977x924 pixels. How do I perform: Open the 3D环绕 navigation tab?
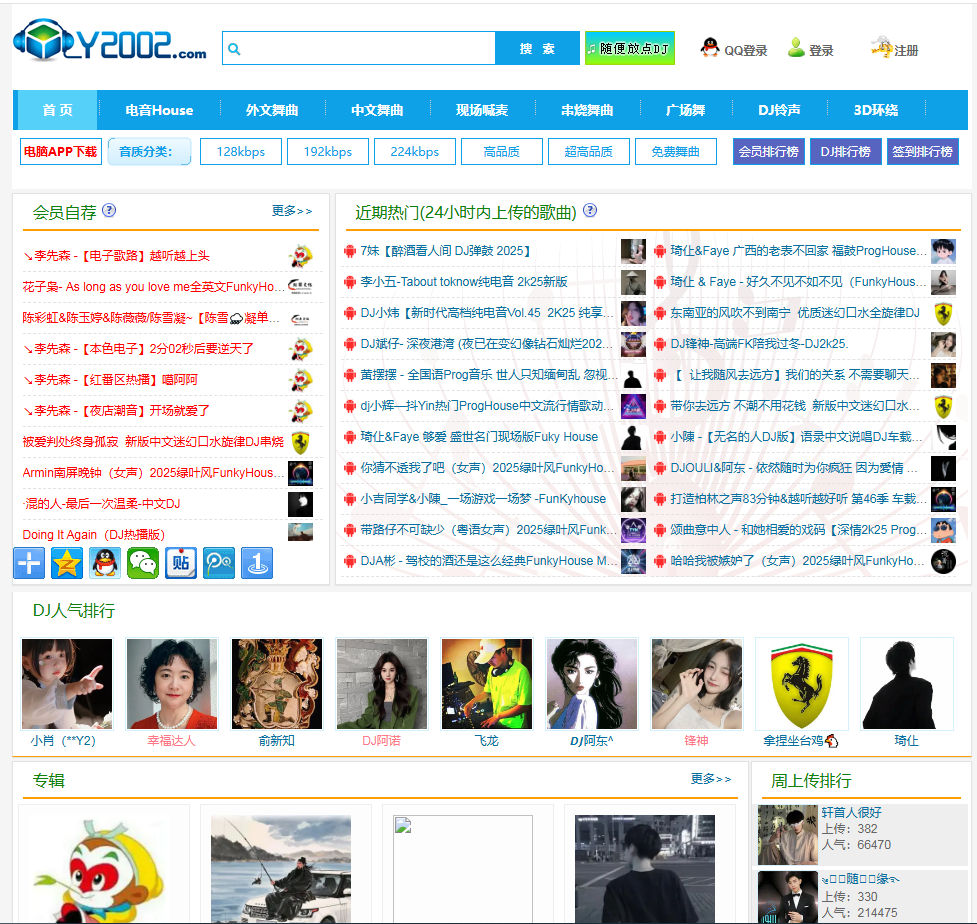(x=880, y=111)
